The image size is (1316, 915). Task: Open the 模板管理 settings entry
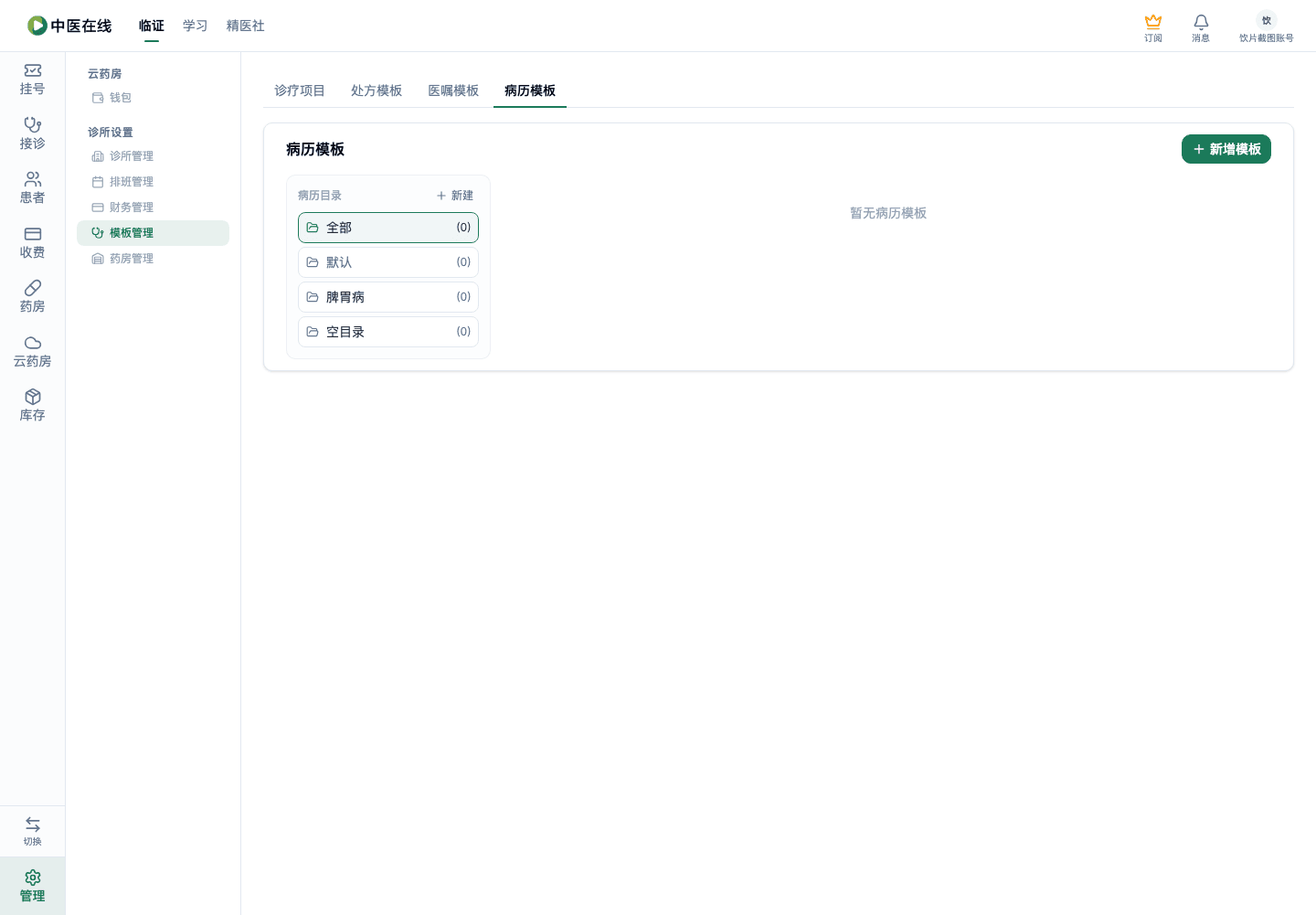point(153,233)
